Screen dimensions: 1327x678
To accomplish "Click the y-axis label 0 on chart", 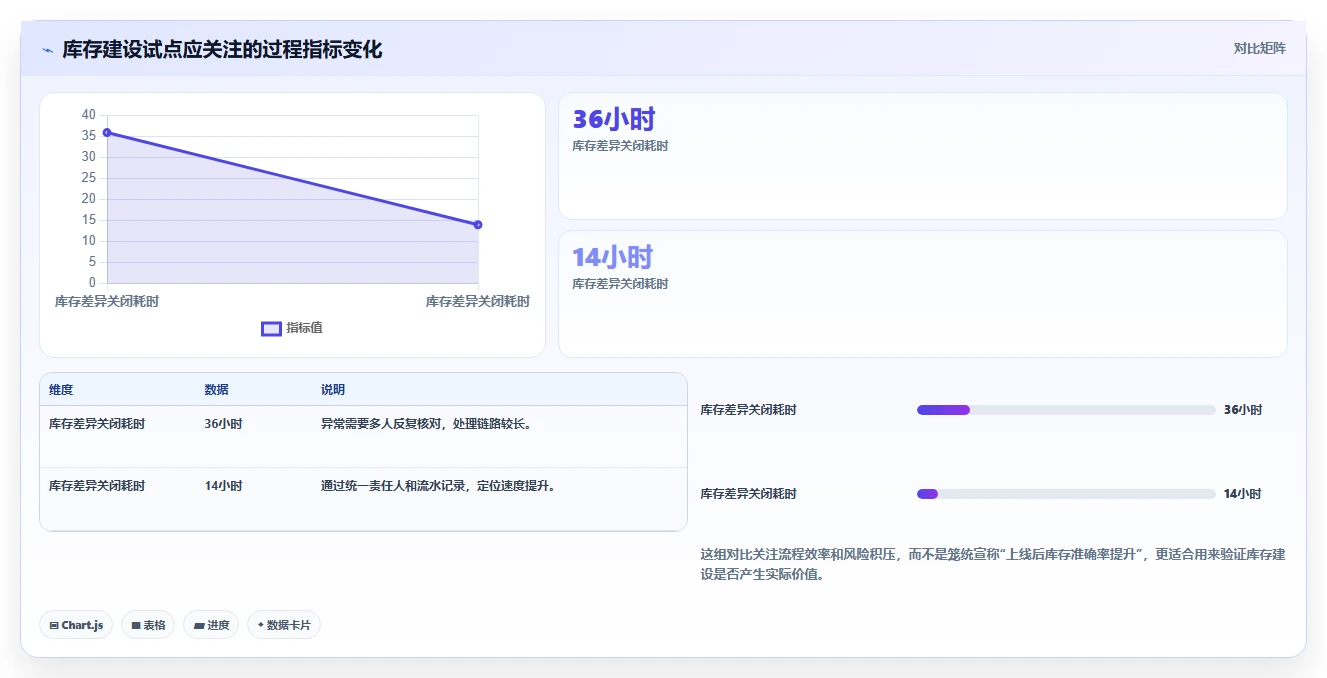I will click(92, 283).
